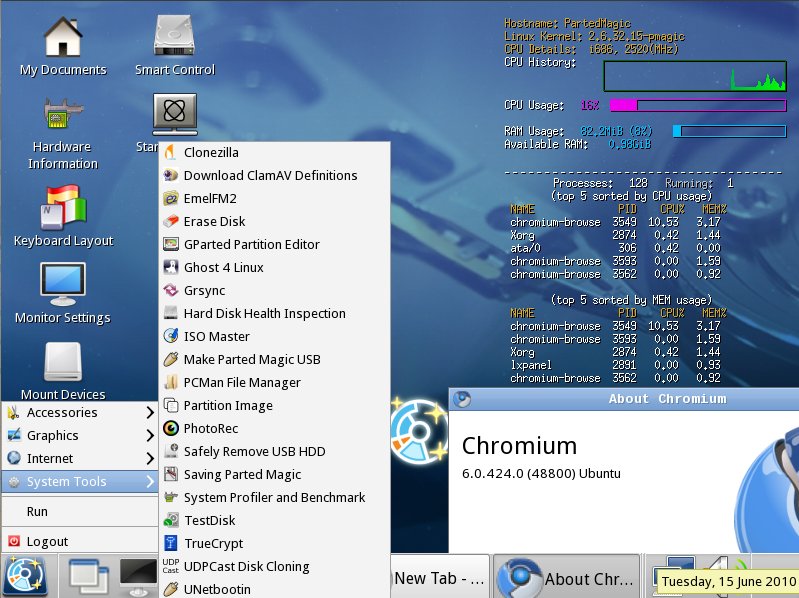Screen dimensions: 799x598
Task: Click the Grsync icon
Action: click(x=171, y=290)
